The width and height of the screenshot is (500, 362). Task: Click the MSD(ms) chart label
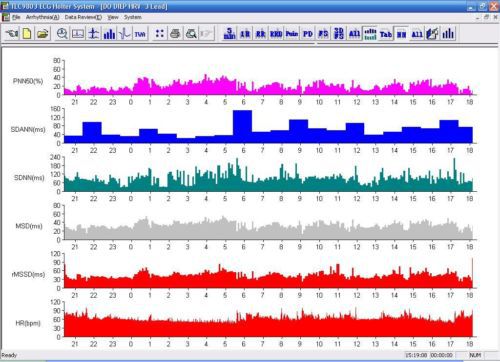pyautogui.click(x=29, y=226)
